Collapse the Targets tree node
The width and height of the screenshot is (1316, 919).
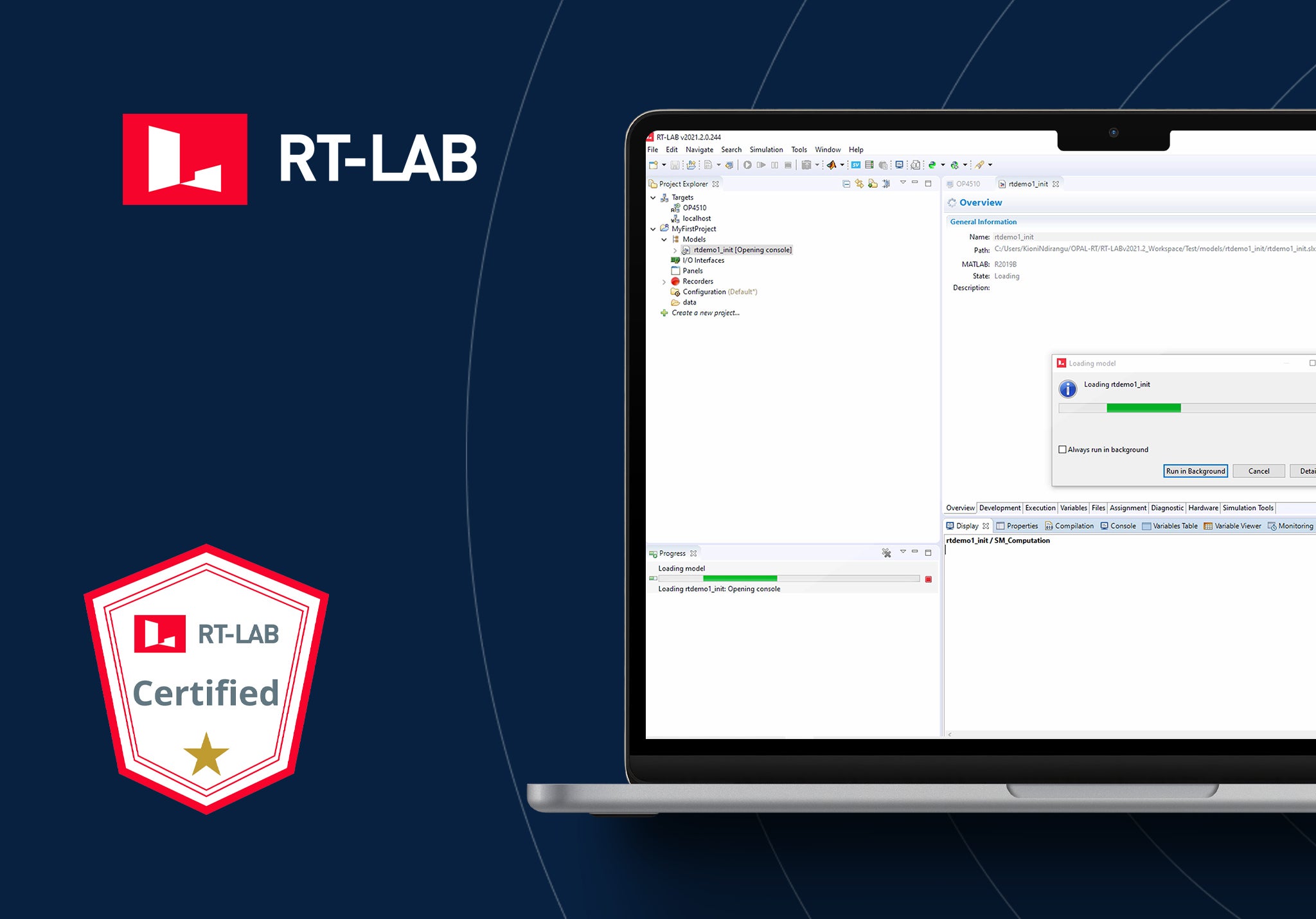coord(654,198)
